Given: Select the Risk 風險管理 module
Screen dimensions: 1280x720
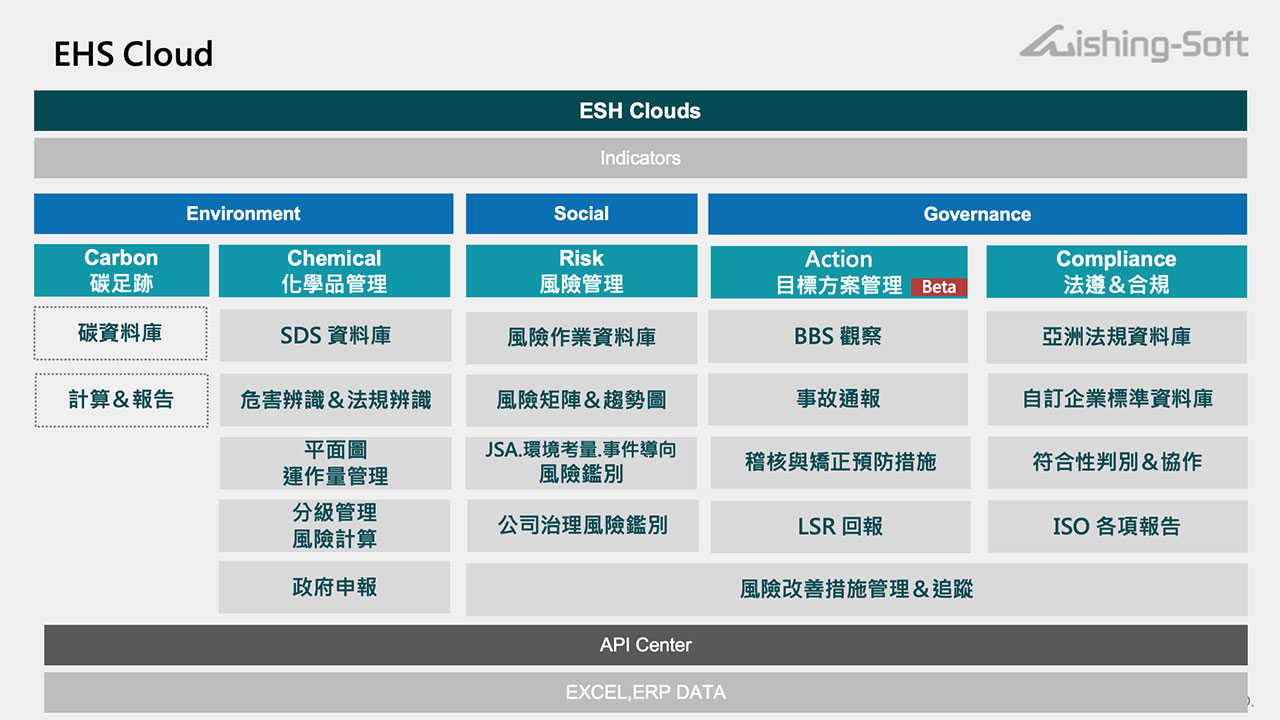Looking at the screenshot, I should tap(581, 270).
